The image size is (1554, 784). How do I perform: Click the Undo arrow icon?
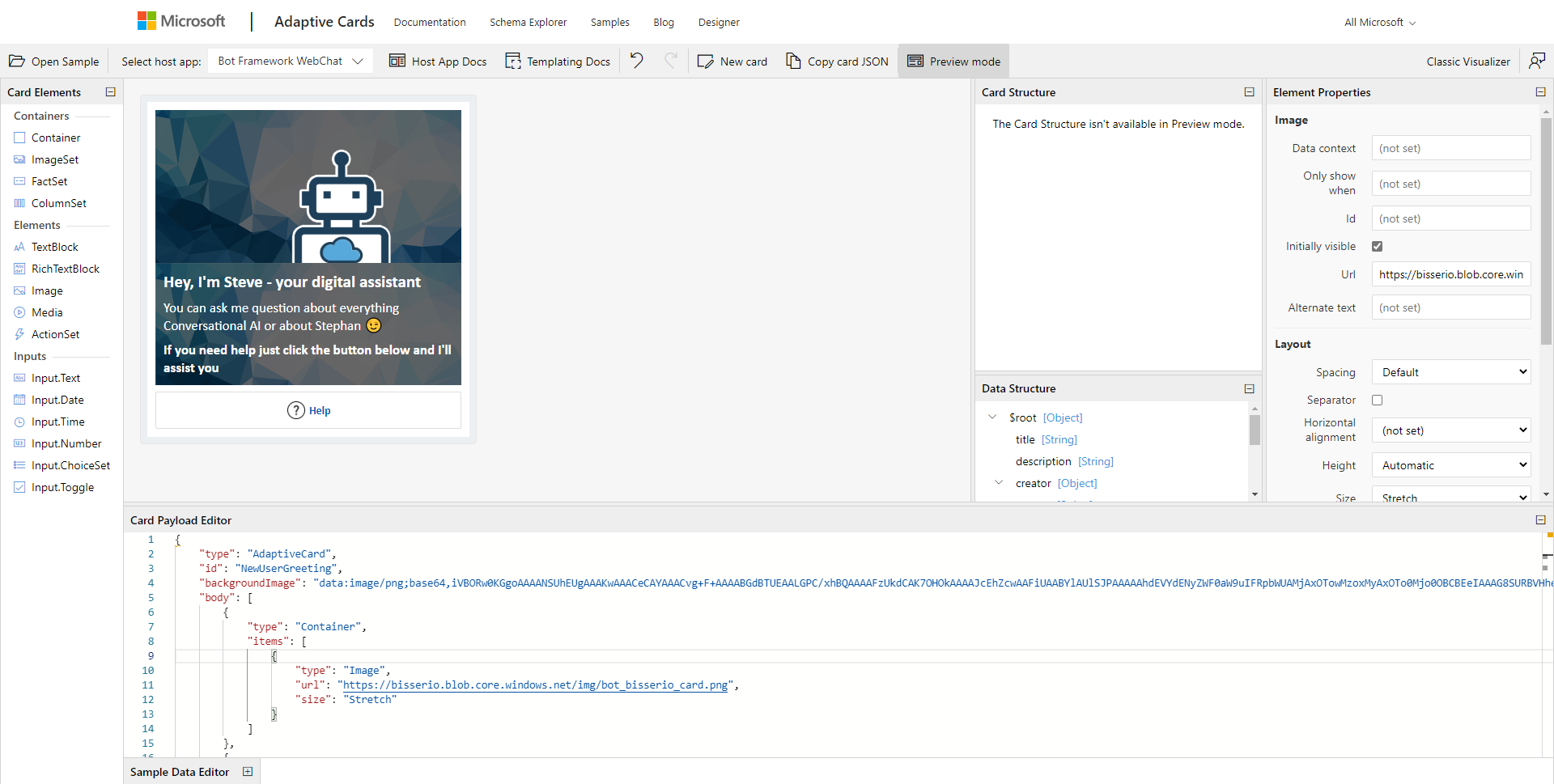point(637,61)
